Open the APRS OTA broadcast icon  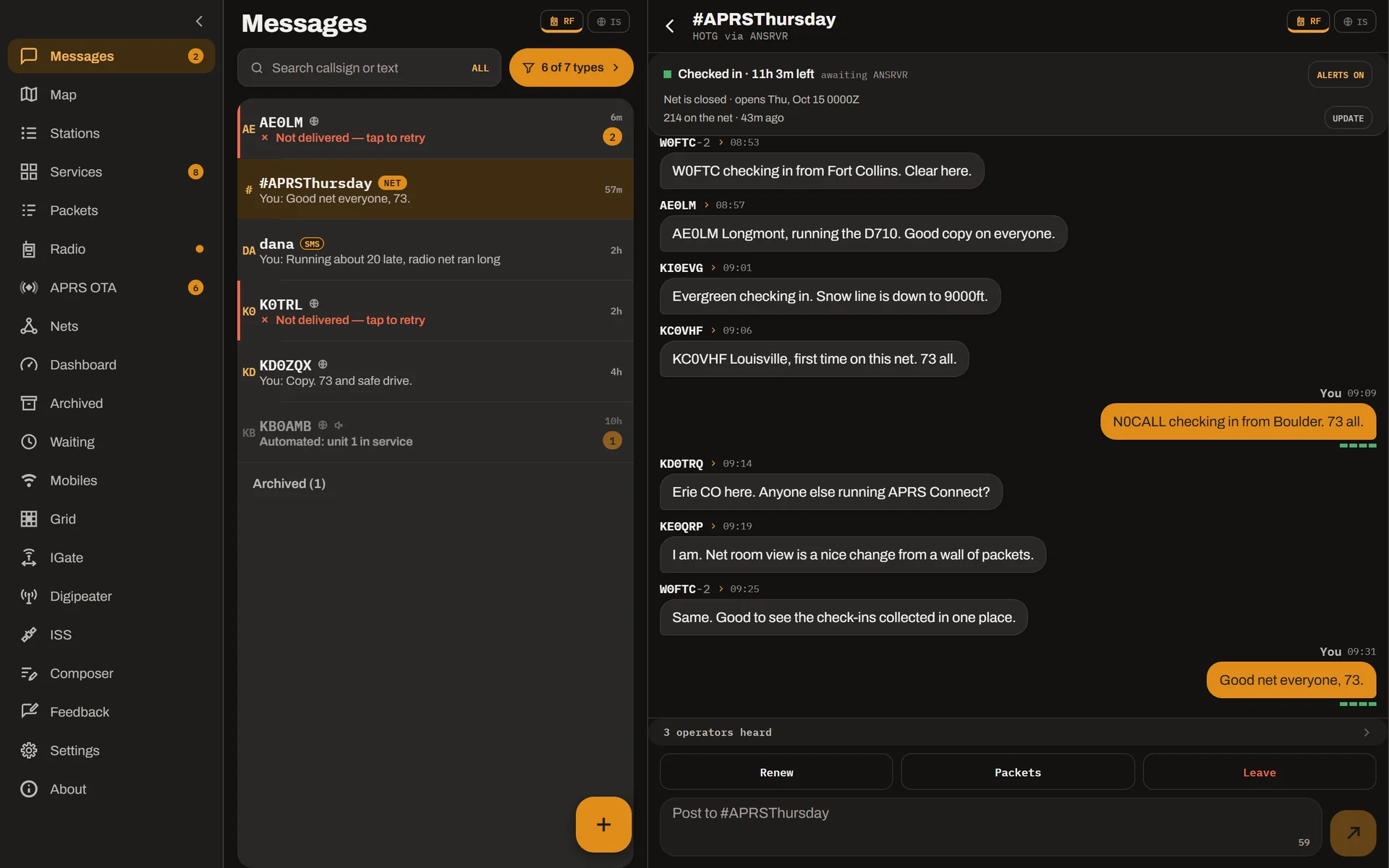29,287
